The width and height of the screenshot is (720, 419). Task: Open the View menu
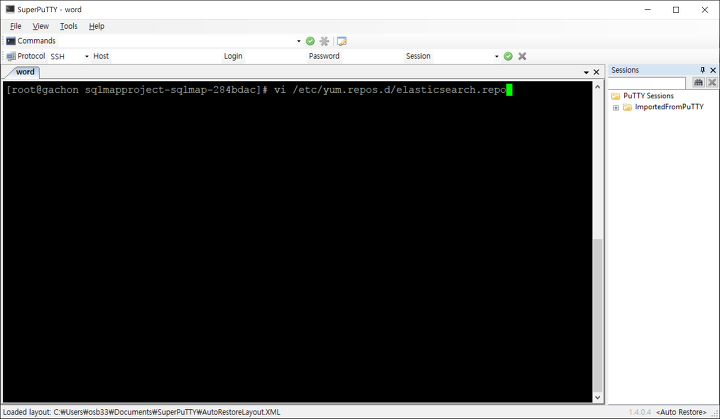click(40, 26)
